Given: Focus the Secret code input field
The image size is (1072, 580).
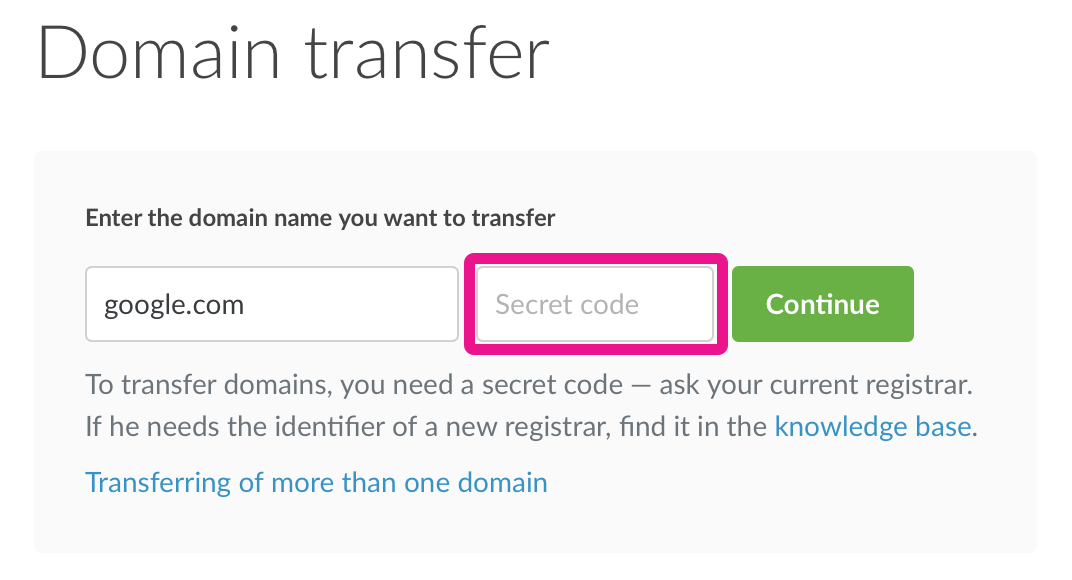Looking at the screenshot, I should pos(595,304).
